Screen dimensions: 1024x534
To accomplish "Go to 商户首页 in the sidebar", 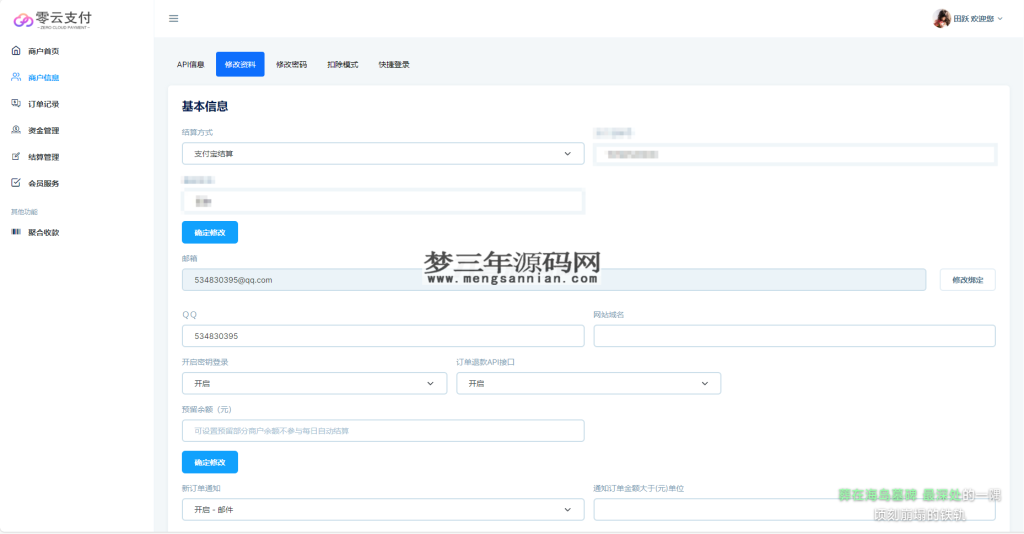I will (44, 51).
